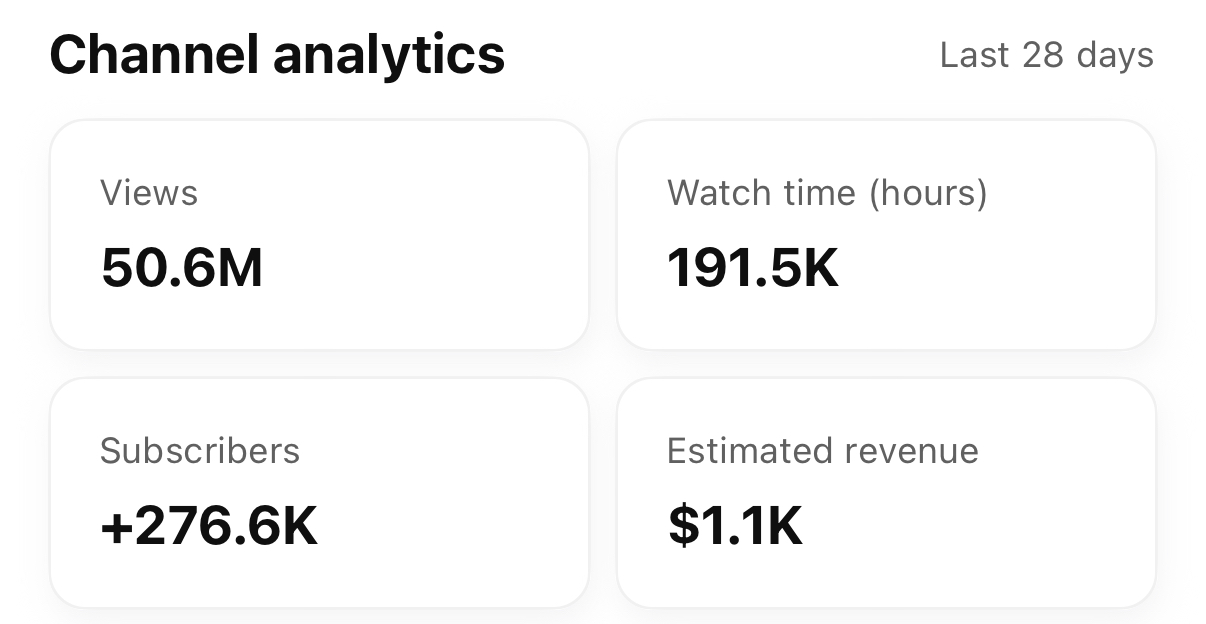The height and width of the screenshot is (624, 1206).
Task: Click the "Subscribers" metric label
Action: pos(200,451)
